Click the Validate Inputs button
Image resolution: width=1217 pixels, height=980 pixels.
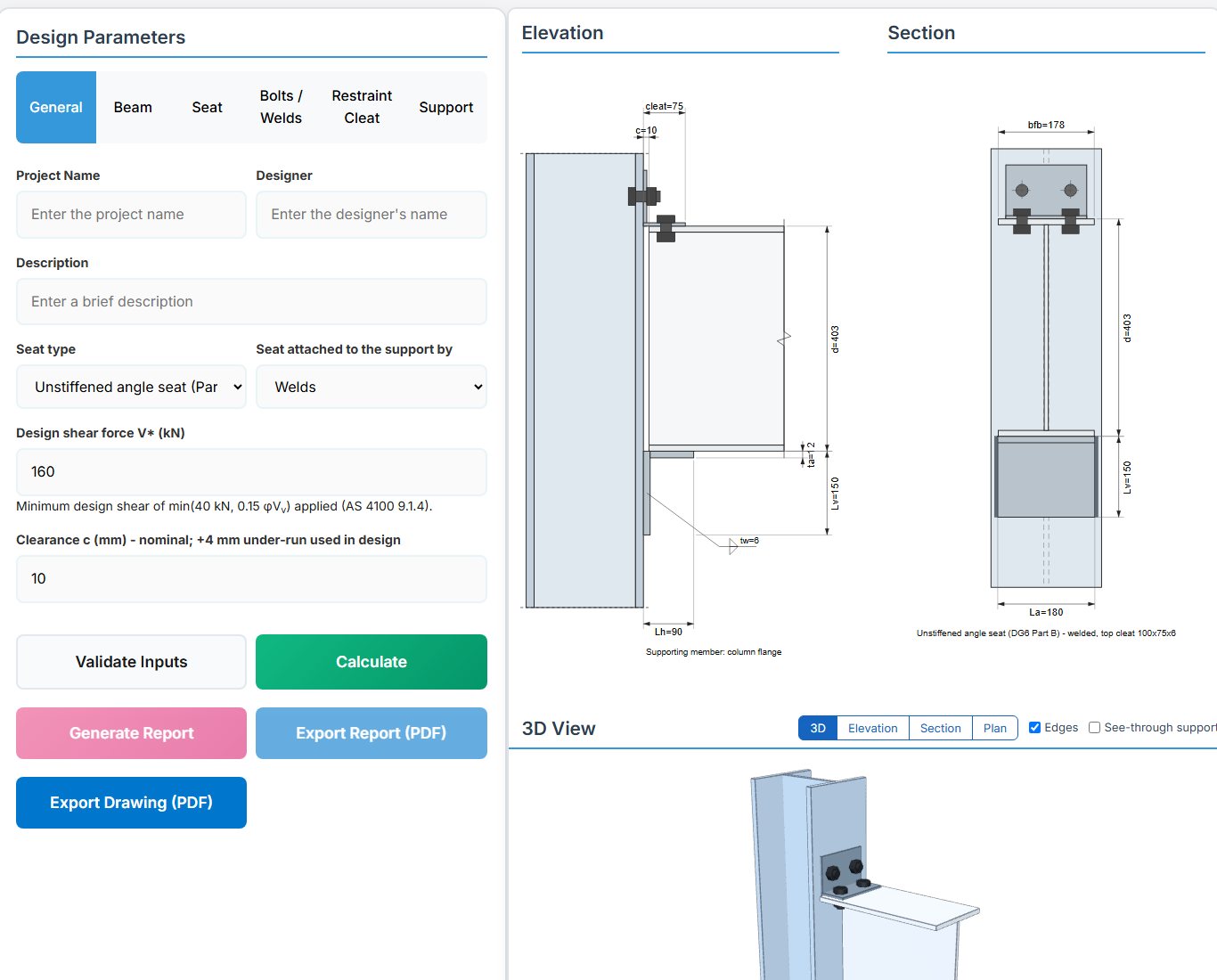coord(131,662)
